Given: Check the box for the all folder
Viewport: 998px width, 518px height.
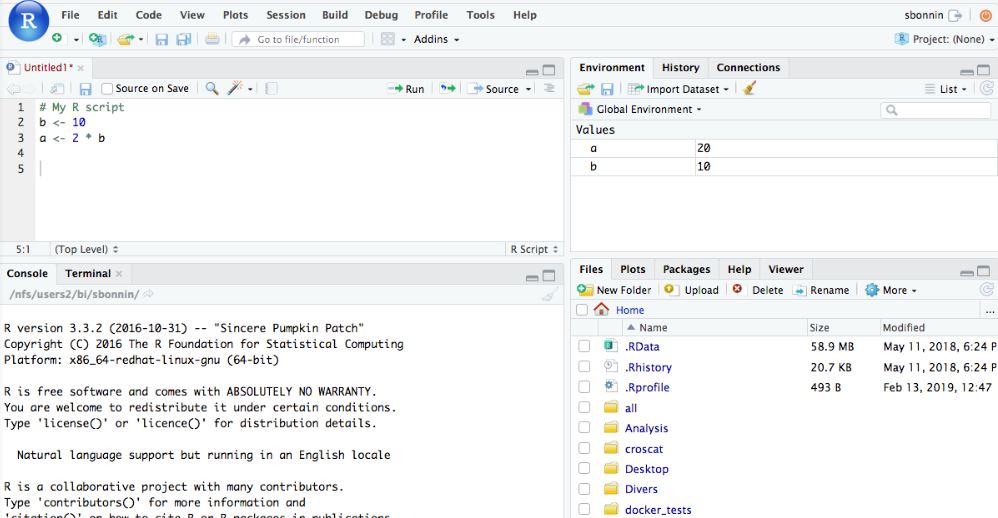Looking at the screenshot, I should [584, 407].
